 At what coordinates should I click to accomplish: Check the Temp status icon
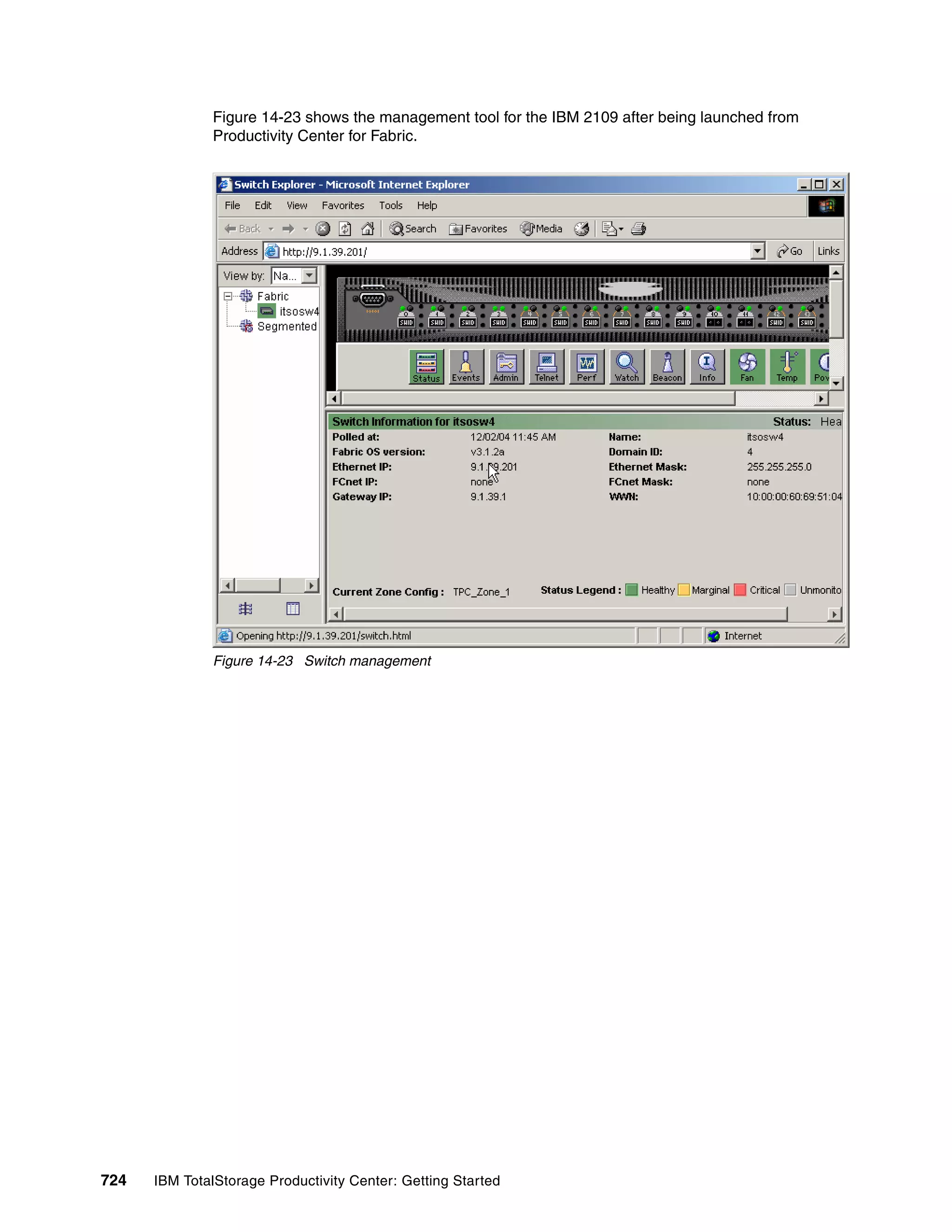pos(787,367)
